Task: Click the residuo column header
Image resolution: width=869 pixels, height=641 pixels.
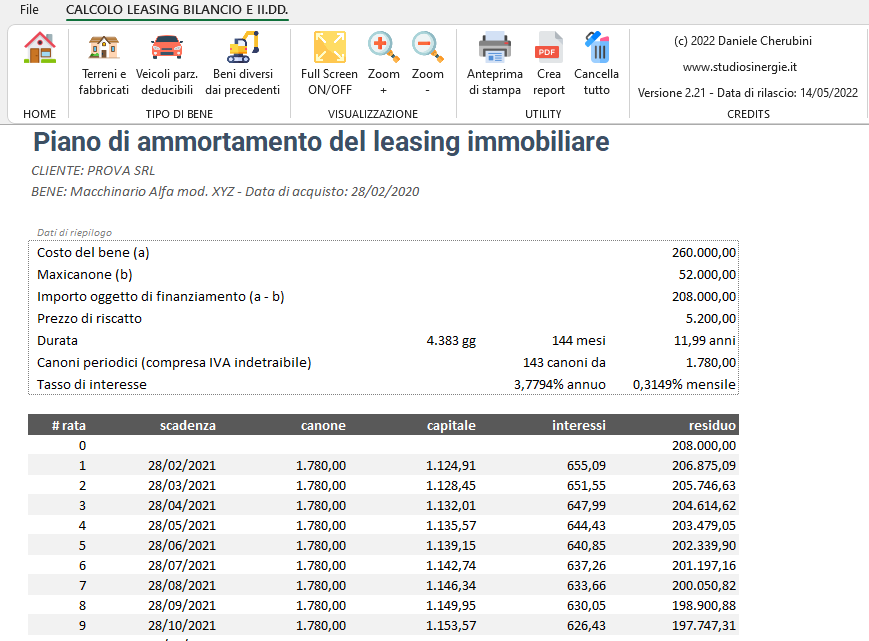Action: [712, 425]
